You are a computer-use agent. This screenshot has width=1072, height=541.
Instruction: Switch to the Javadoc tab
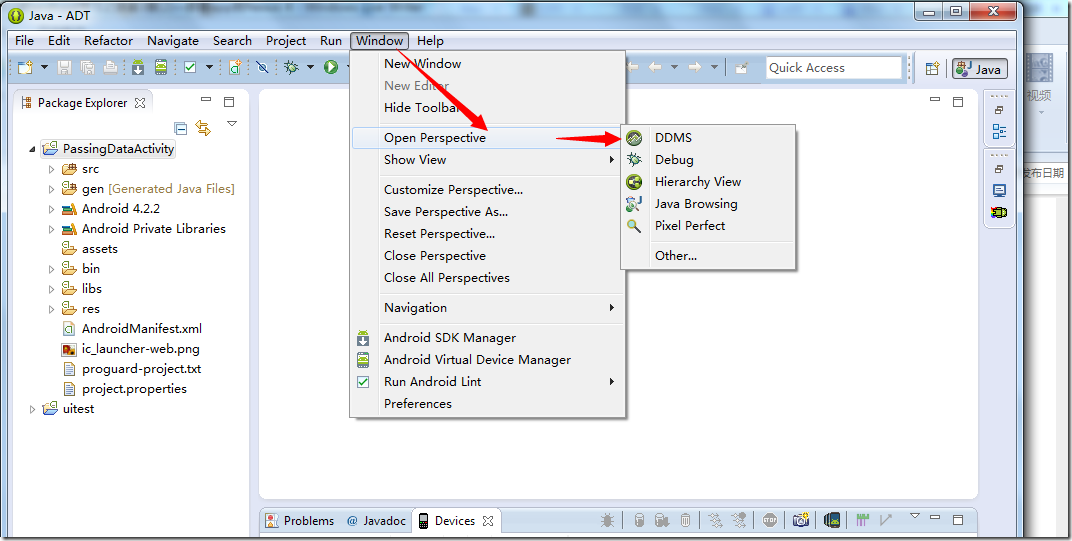[x=375, y=520]
